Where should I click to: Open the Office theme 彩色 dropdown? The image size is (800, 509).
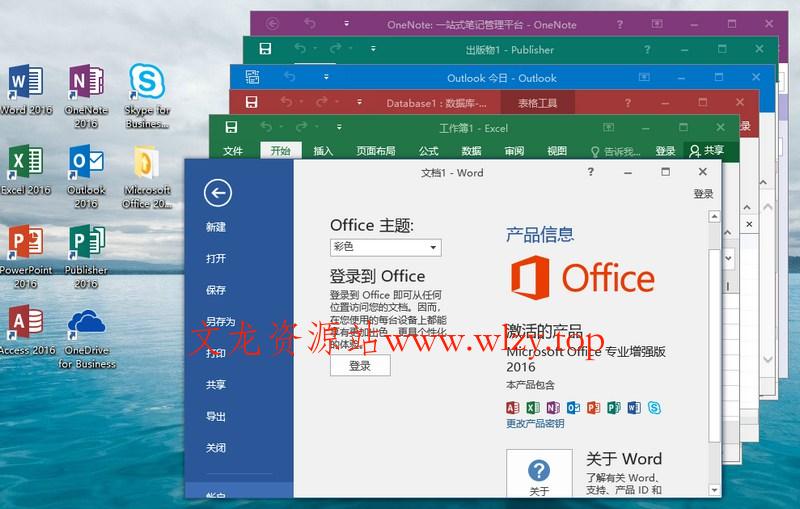tap(386, 247)
